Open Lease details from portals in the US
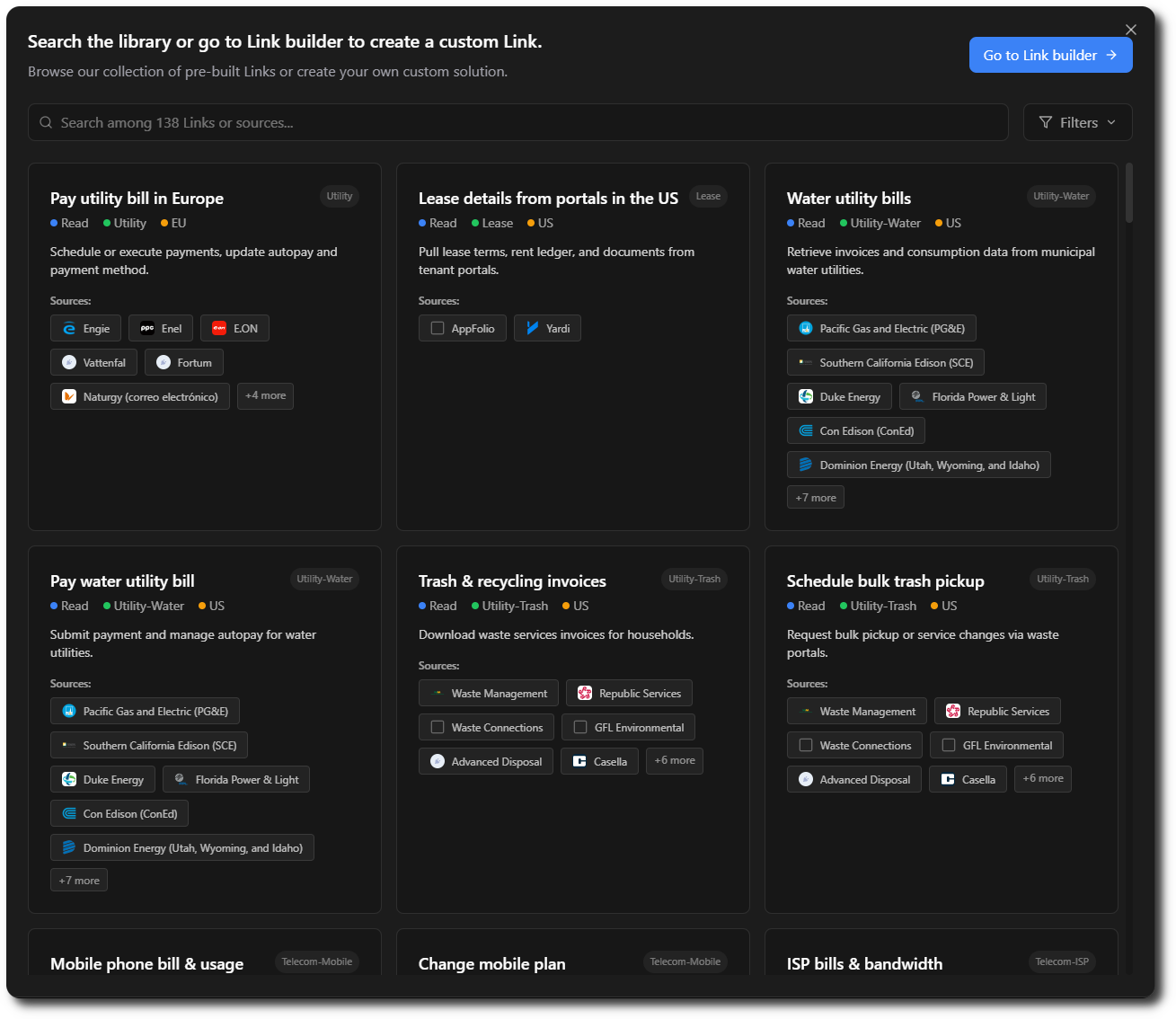 pyautogui.click(x=548, y=199)
